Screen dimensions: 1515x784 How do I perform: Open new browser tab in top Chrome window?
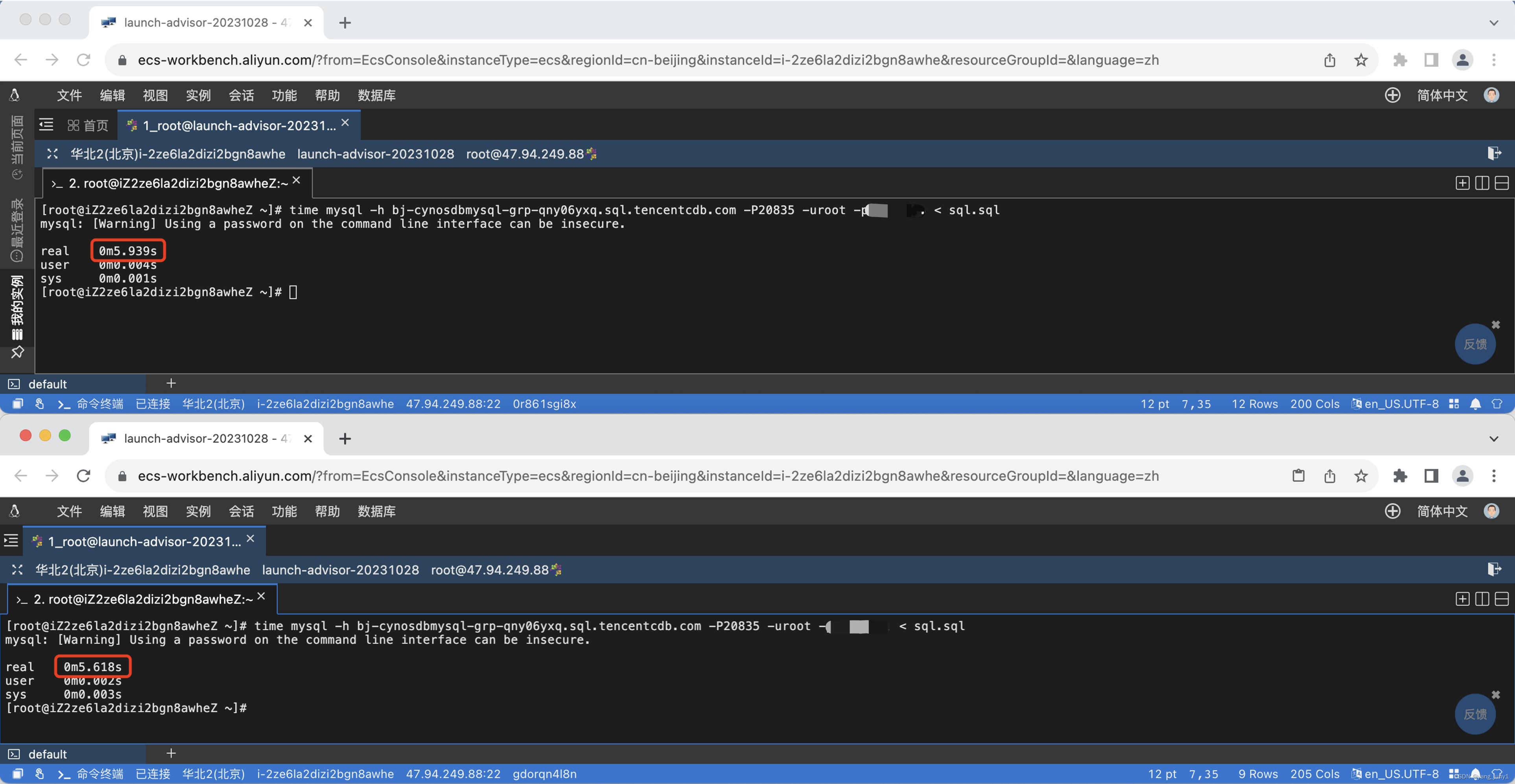(x=345, y=23)
